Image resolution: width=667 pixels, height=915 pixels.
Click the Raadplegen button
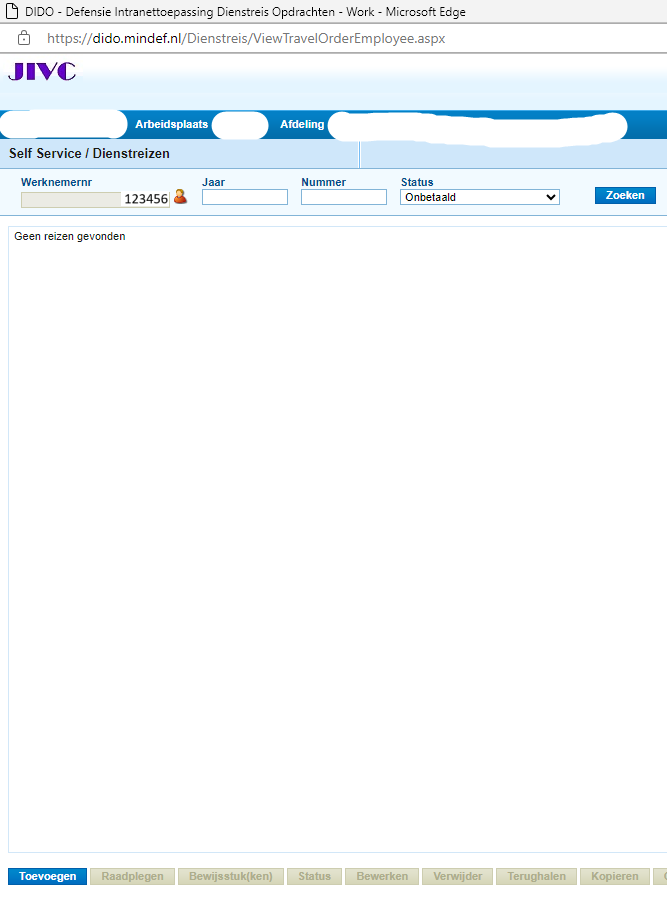[132, 876]
